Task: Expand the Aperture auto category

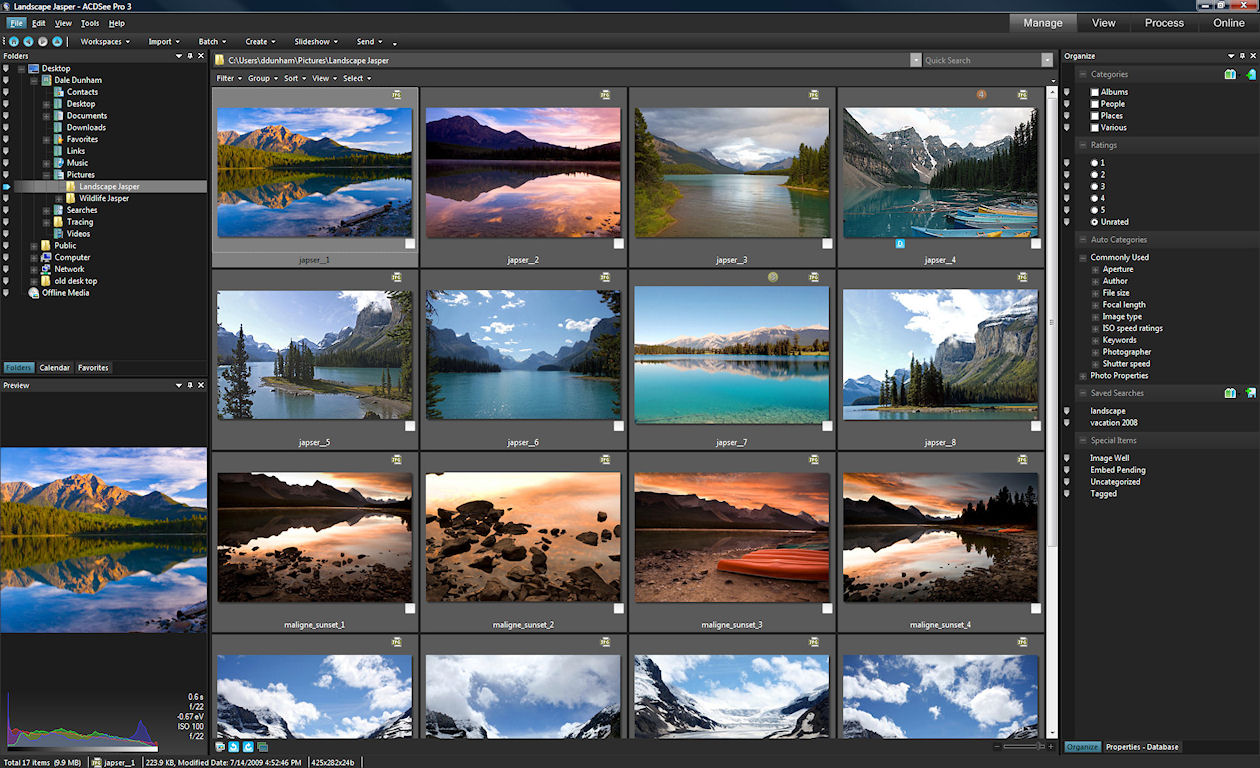Action: tap(1096, 269)
